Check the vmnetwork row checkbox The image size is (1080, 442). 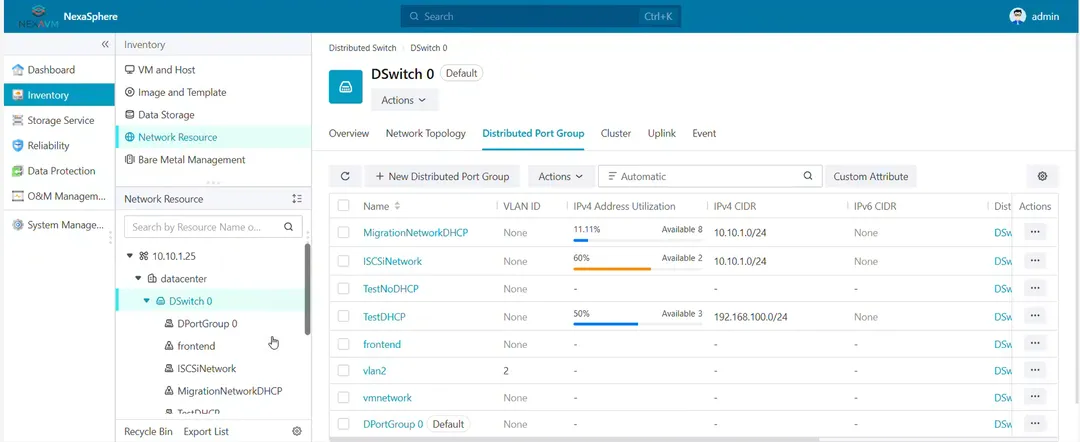click(344, 397)
